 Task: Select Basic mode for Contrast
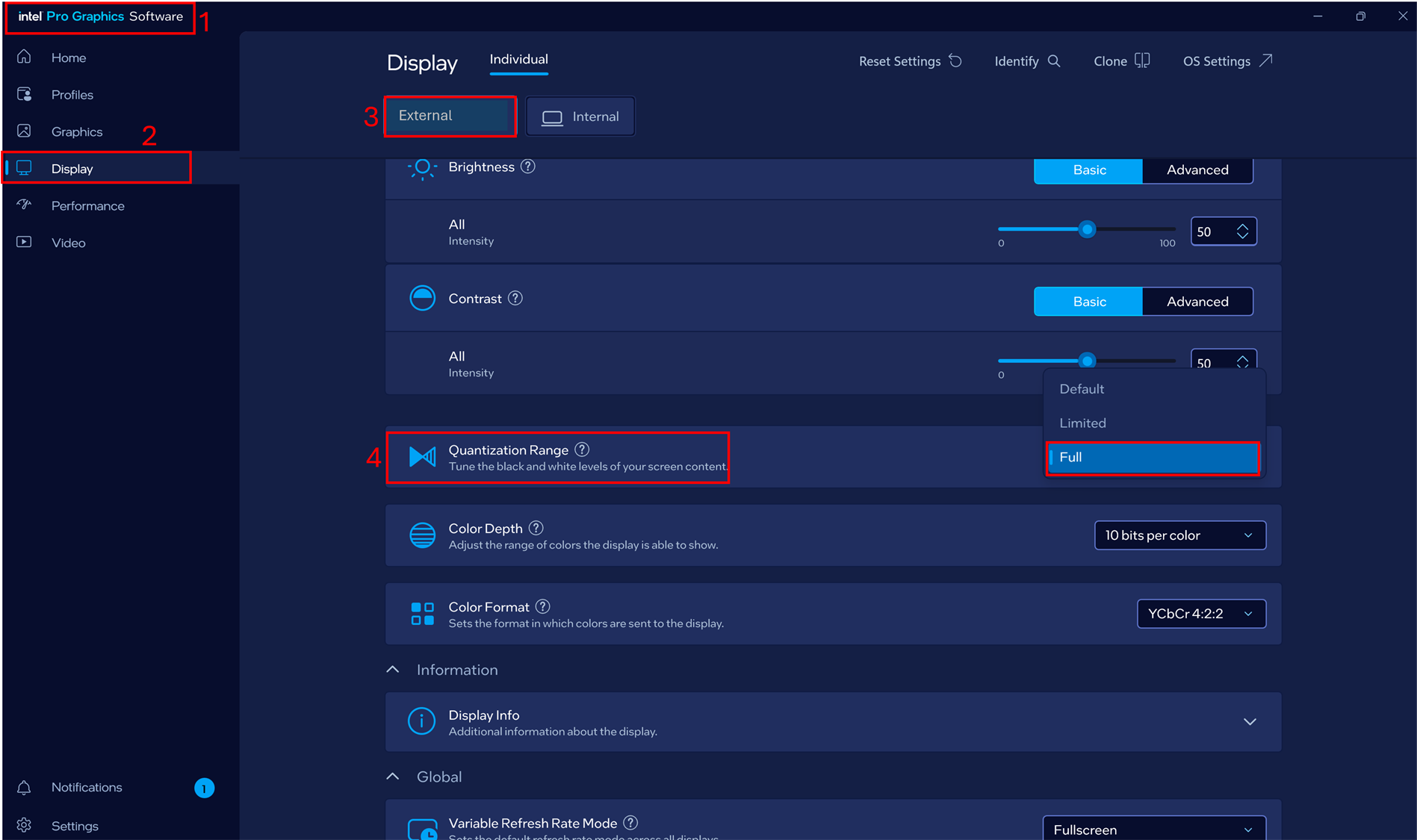point(1088,302)
